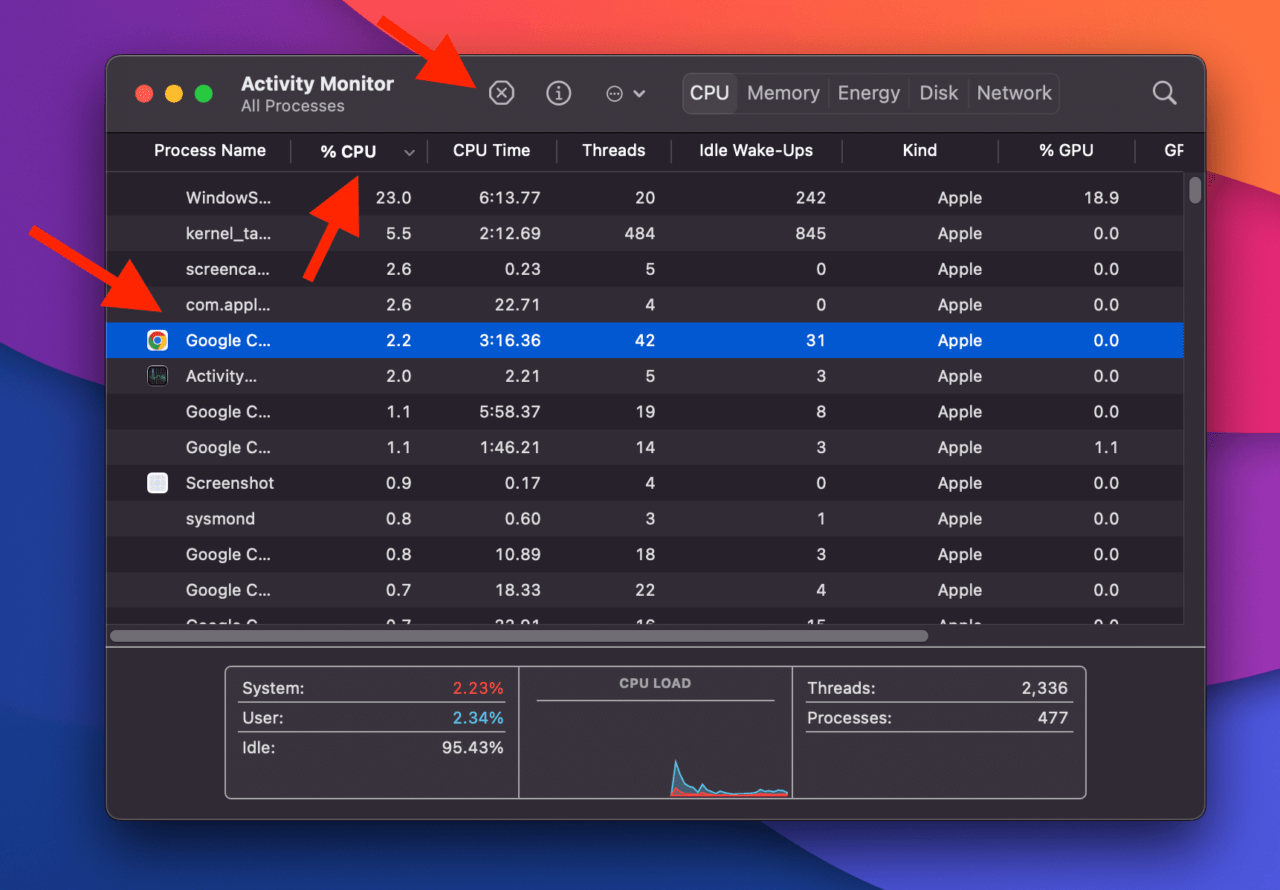Click the ellipsis (more options) toolbar icon
Viewport: 1280px width, 890px height.
(x=617, y=93)
